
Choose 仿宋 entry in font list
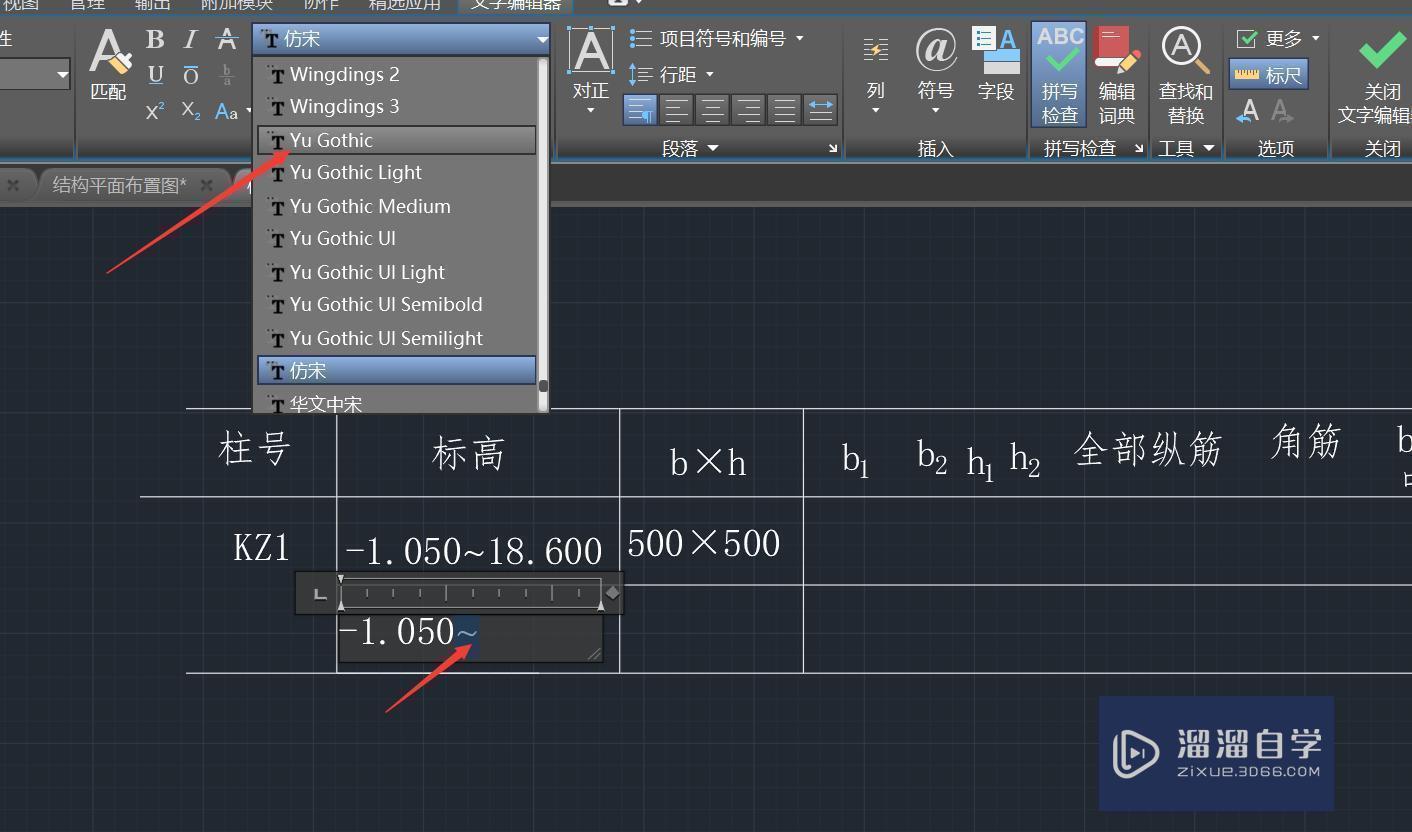coord(396,370)
